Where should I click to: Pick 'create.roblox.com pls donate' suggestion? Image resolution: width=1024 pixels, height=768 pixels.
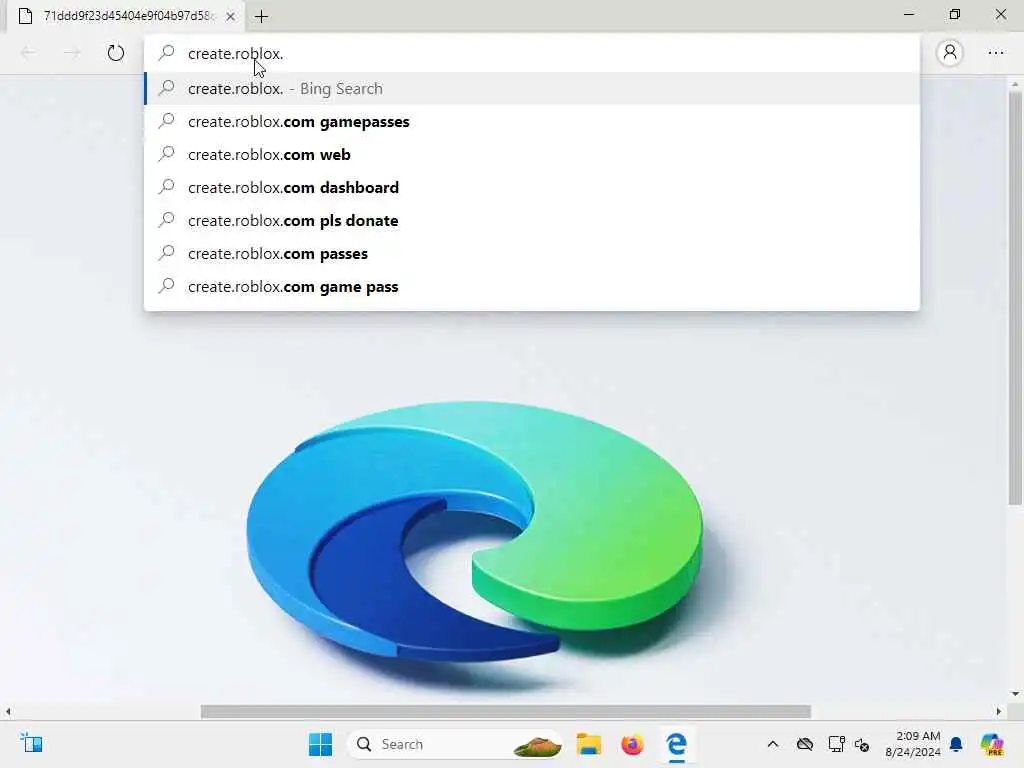pyautogui.click(x=532, y=221)
